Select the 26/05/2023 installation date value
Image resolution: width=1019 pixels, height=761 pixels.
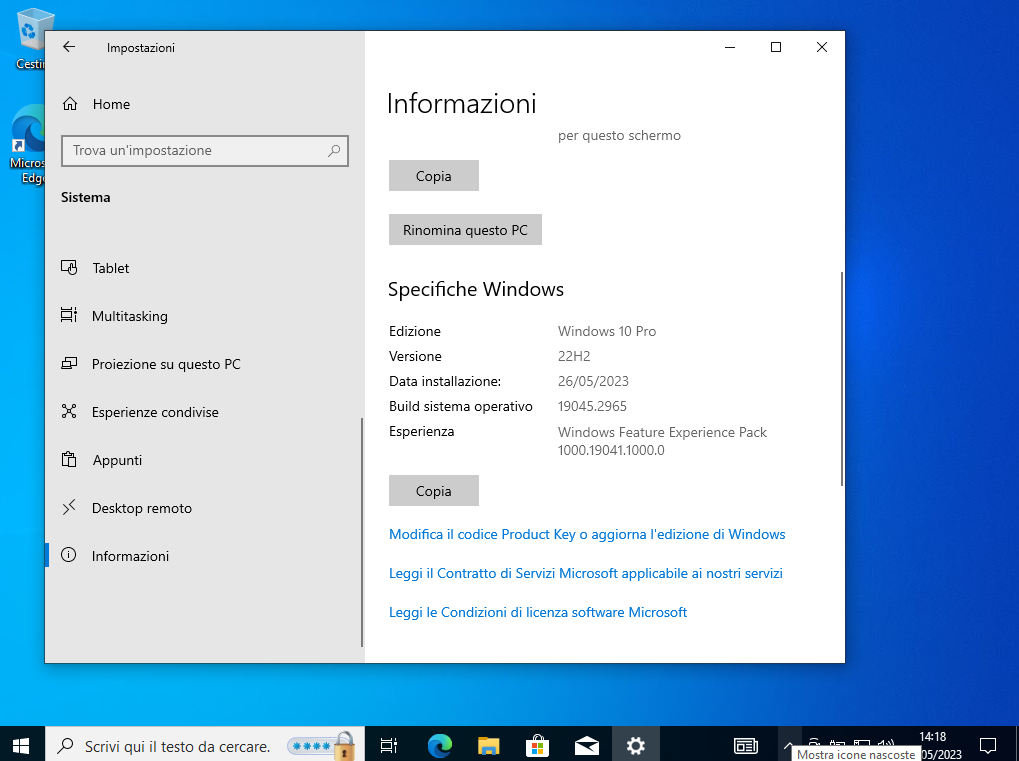(593, 381)
